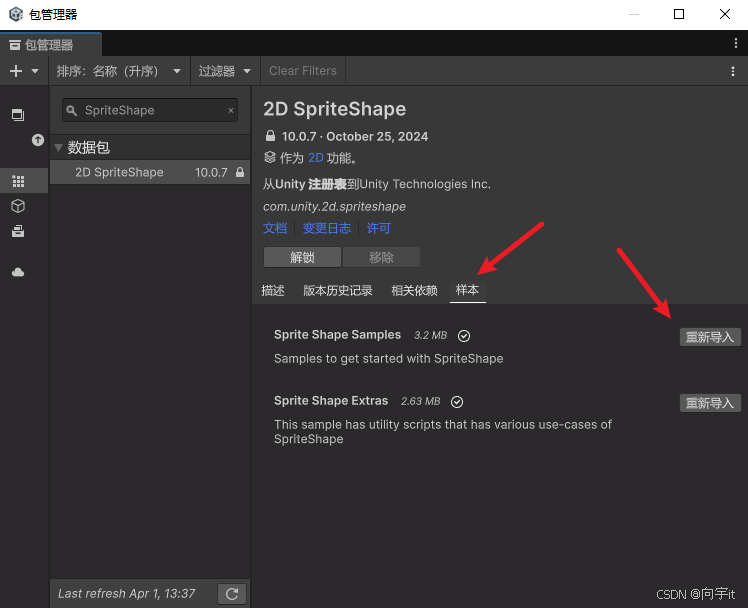Image resolution: width=748 pixels, height=608 pixels.
Task: Click the plus add package icon
Action: 16,71
